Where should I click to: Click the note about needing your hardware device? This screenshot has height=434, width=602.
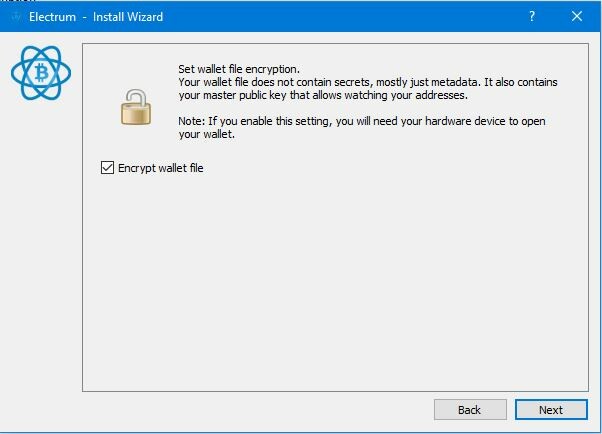pos(362,128)
